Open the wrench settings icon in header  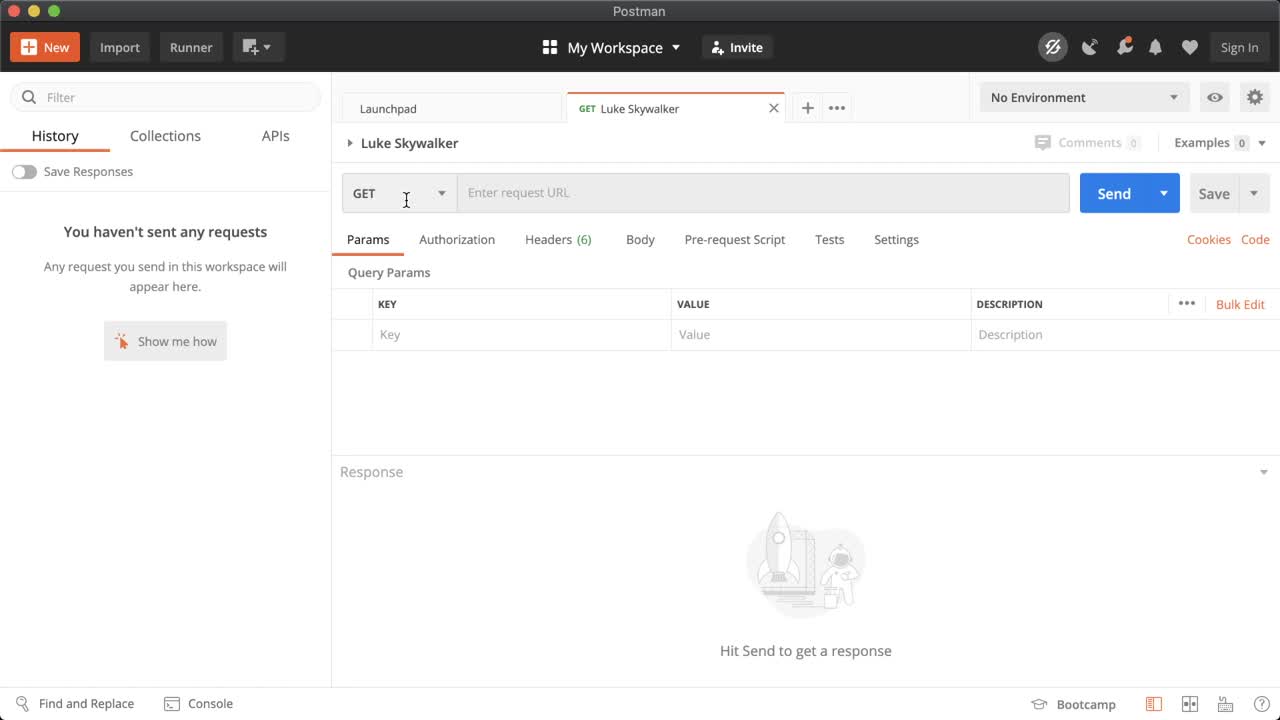(1124, 47)
